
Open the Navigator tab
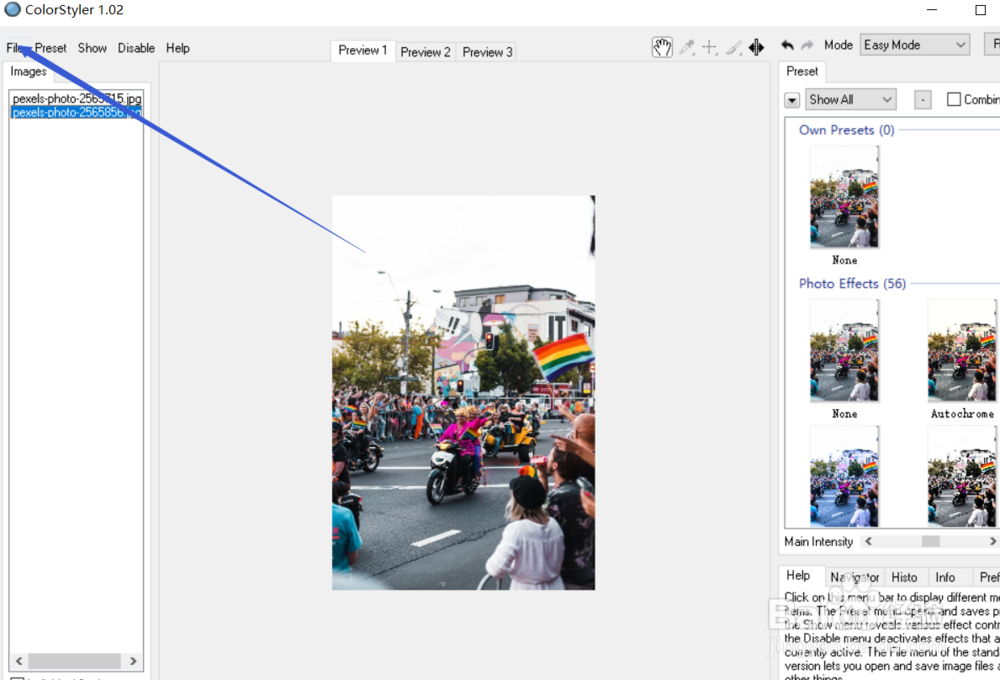click(x=855, y=577)
